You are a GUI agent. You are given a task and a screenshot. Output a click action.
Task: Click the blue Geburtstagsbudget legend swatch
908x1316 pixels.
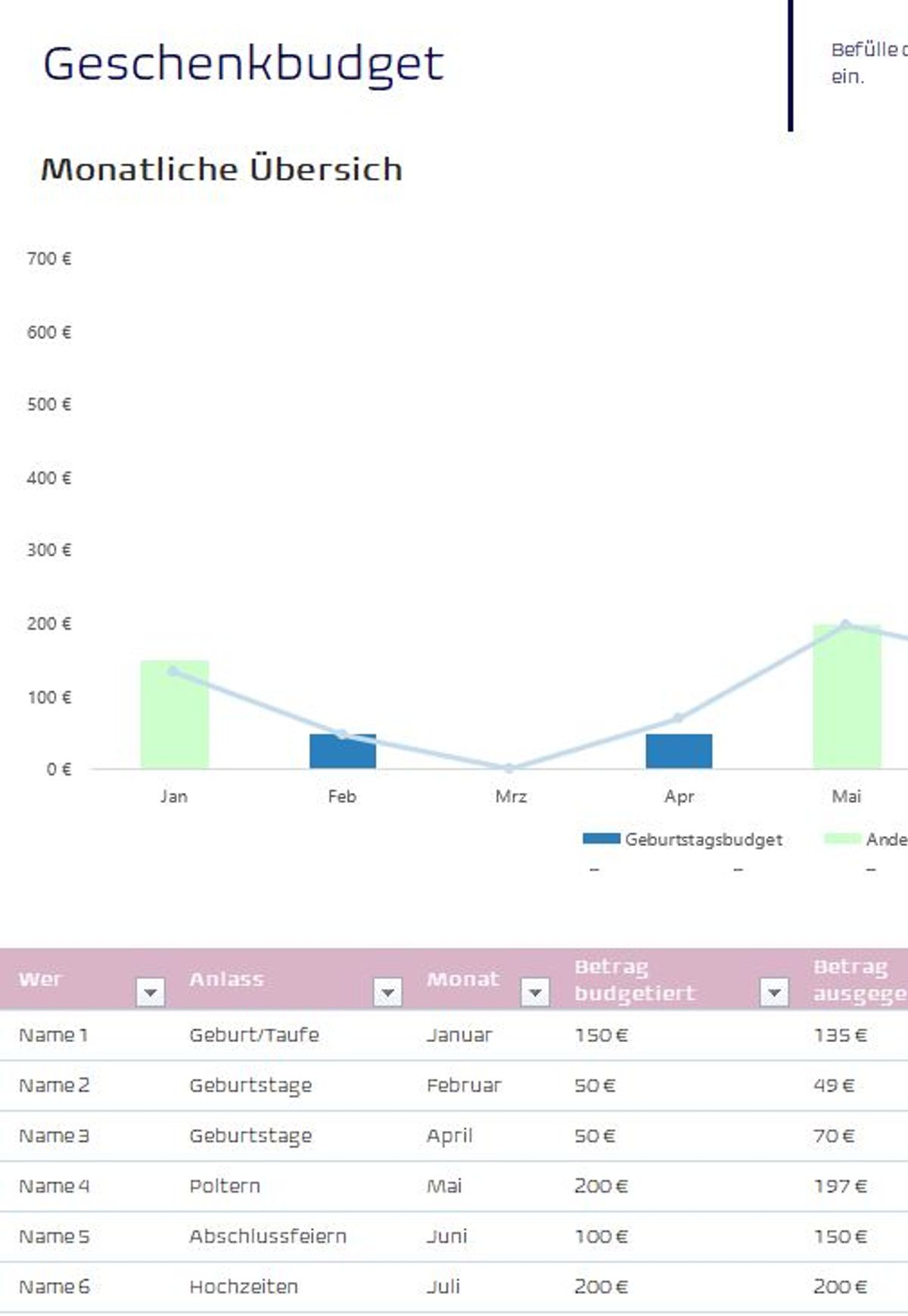pos(601,838)
